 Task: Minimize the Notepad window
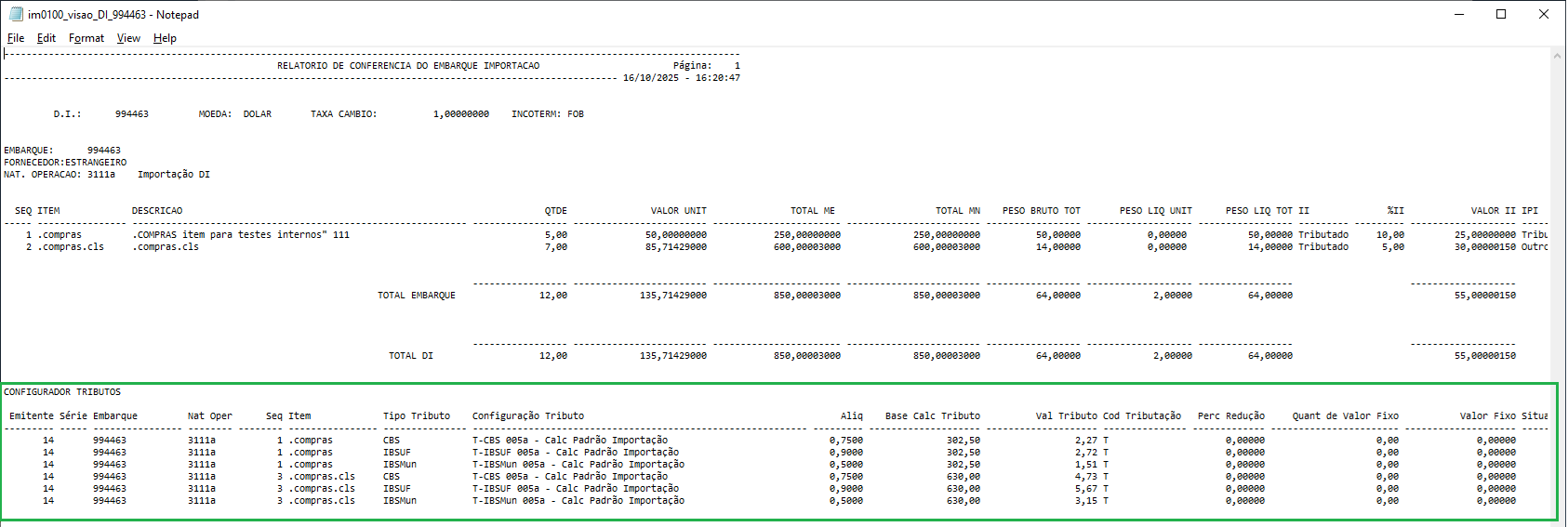[1458, 14]
